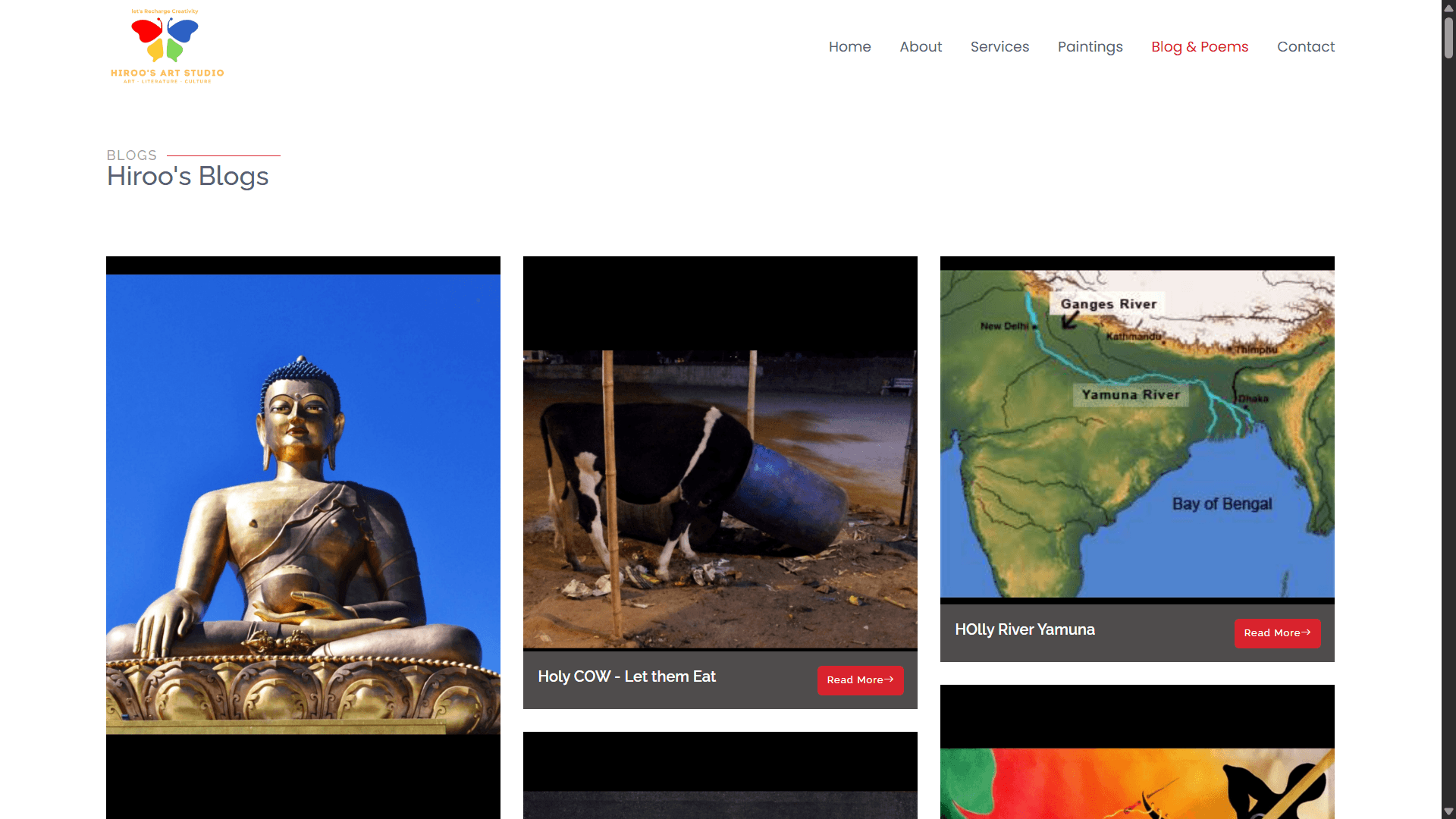Open the Ganges and Yamuna river map image
Viewport: 1456px width, 819px height.
pyautogui.click(x=1137, y=434)
